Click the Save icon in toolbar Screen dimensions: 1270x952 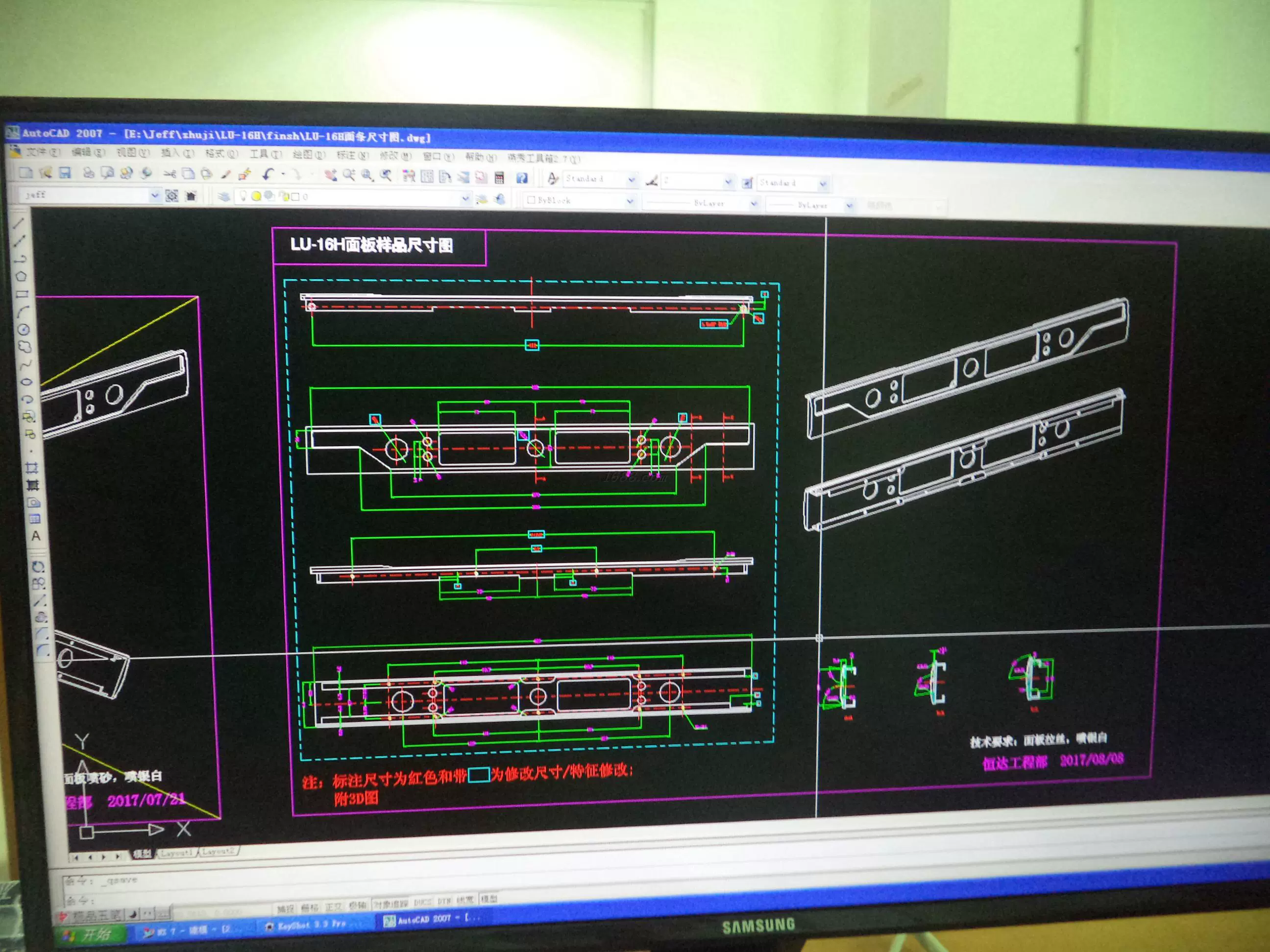pos(65,173)
